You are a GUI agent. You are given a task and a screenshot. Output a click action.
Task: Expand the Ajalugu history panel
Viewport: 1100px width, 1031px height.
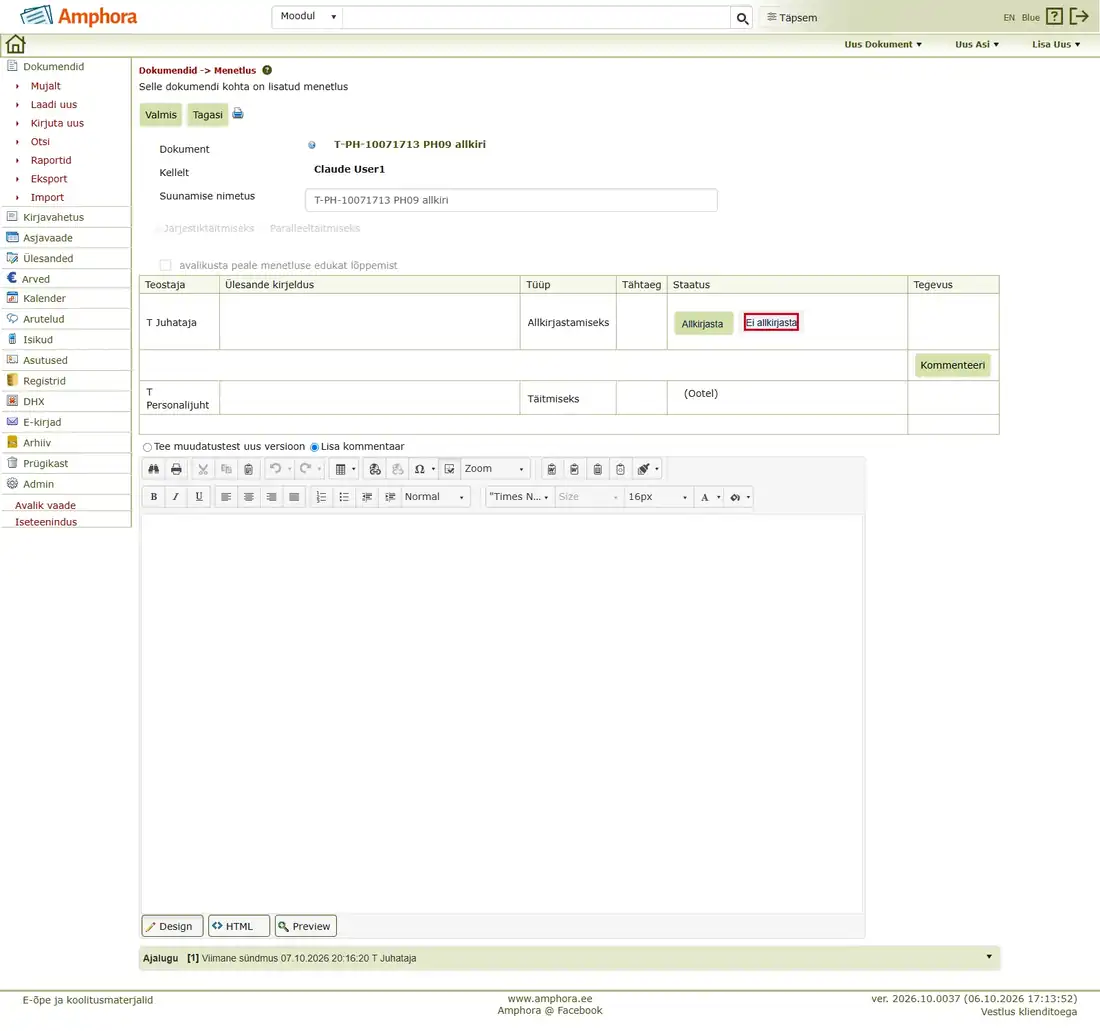989,957
